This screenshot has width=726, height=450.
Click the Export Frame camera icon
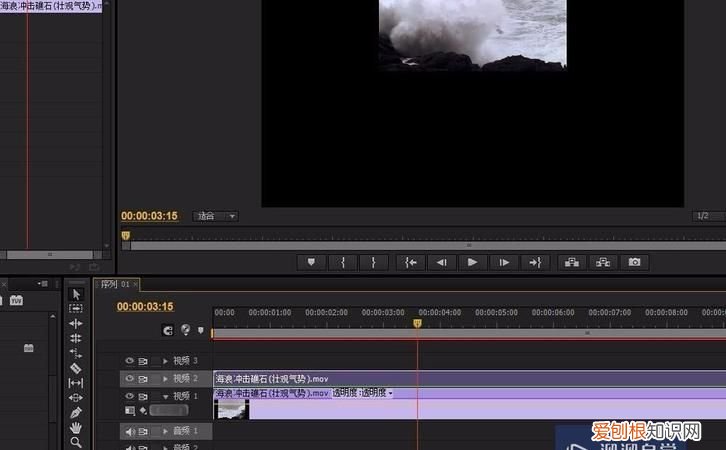click(x=634, y=262)
